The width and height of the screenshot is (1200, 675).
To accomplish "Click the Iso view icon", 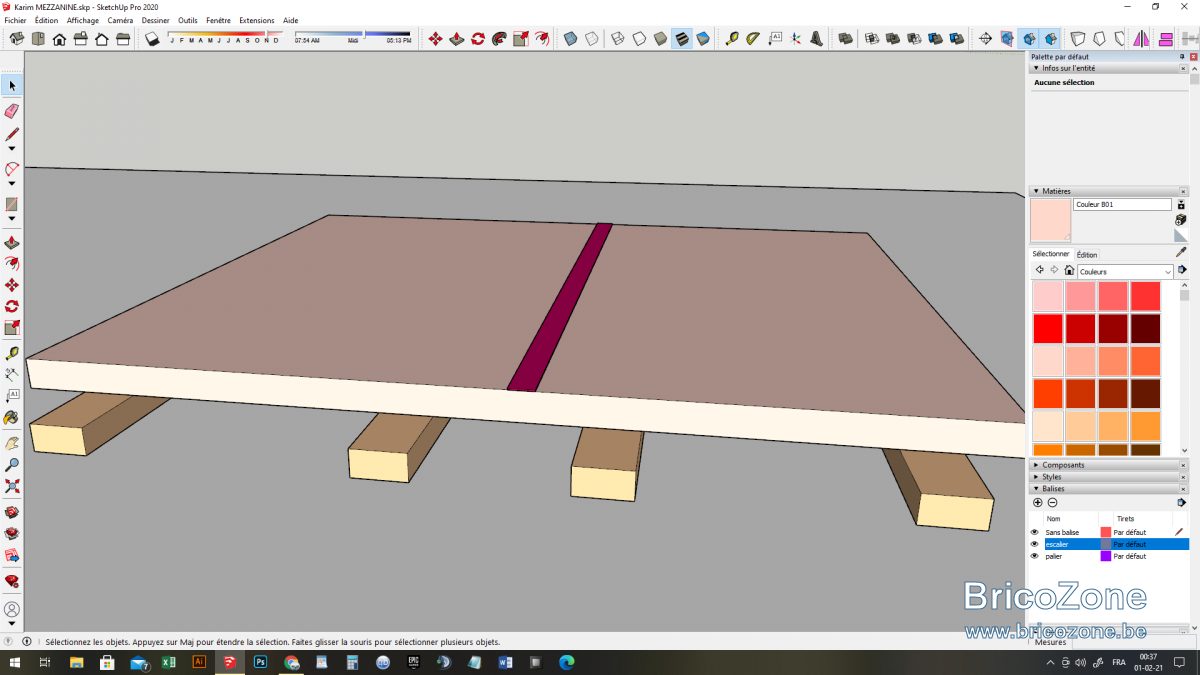I will pyautogui.click(x=16, y=39).
